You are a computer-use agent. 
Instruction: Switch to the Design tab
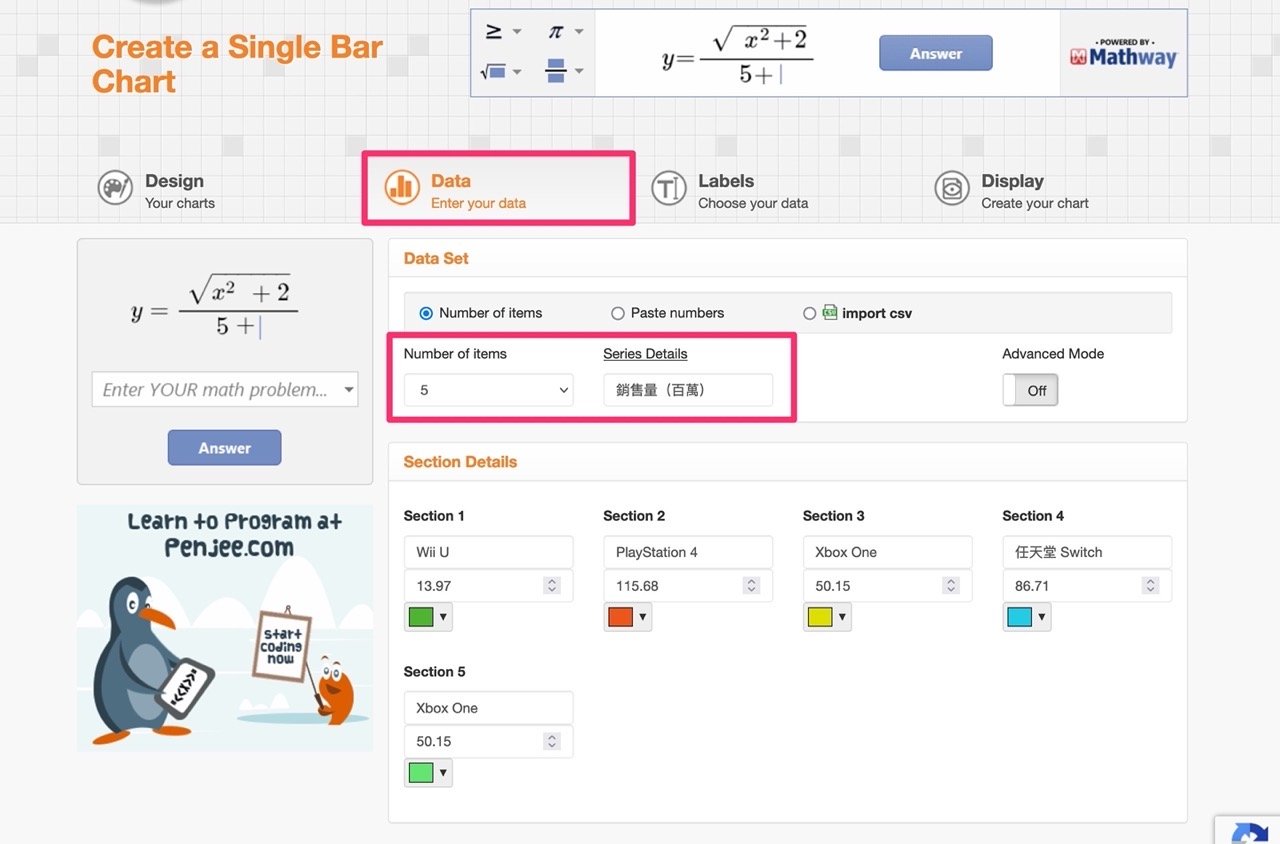157,190
